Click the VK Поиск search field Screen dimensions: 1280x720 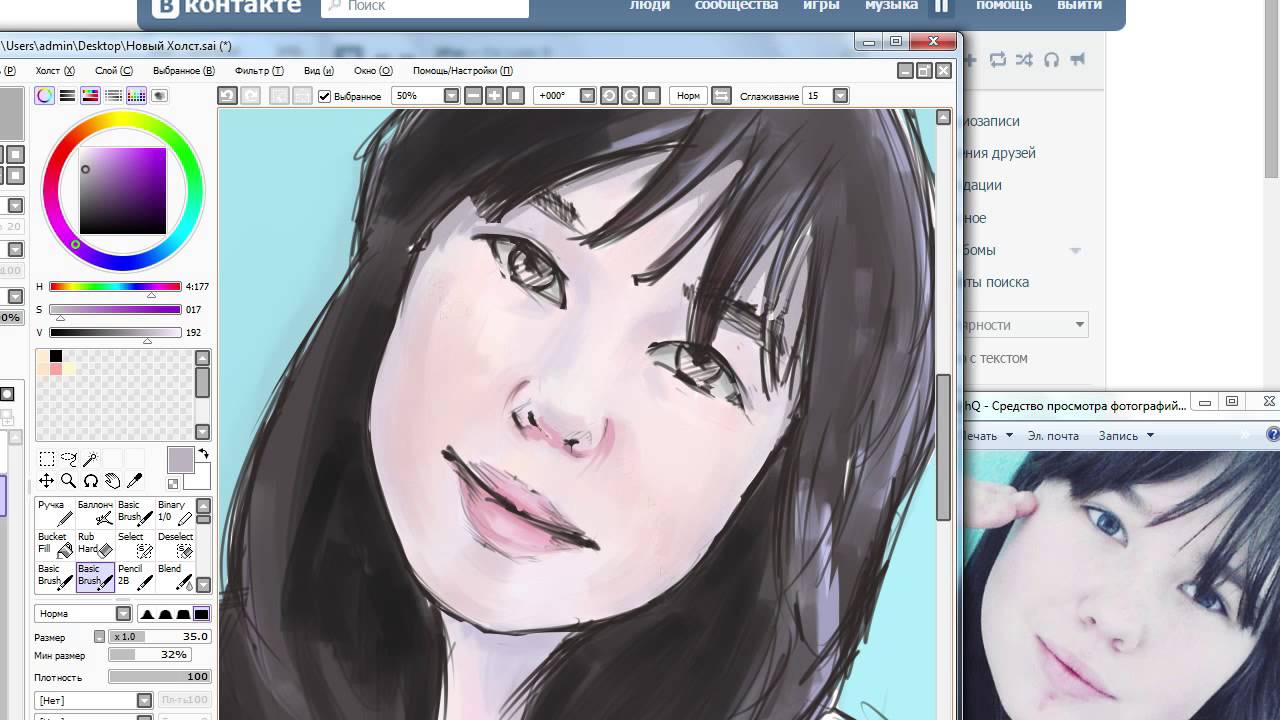[425, 6]
